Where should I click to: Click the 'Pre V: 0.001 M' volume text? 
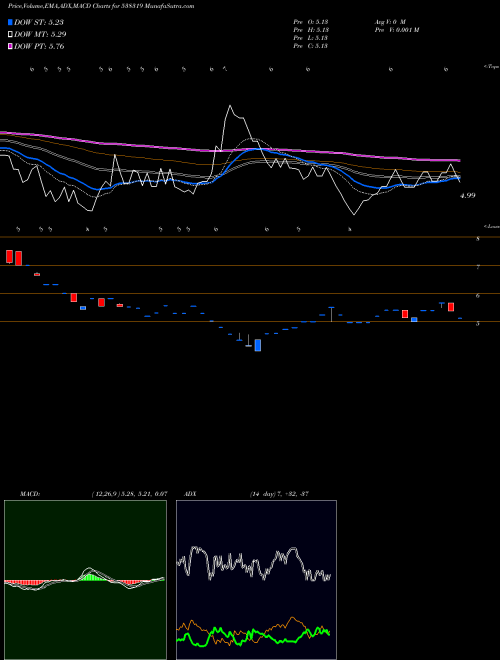click(x=396, y=30)
